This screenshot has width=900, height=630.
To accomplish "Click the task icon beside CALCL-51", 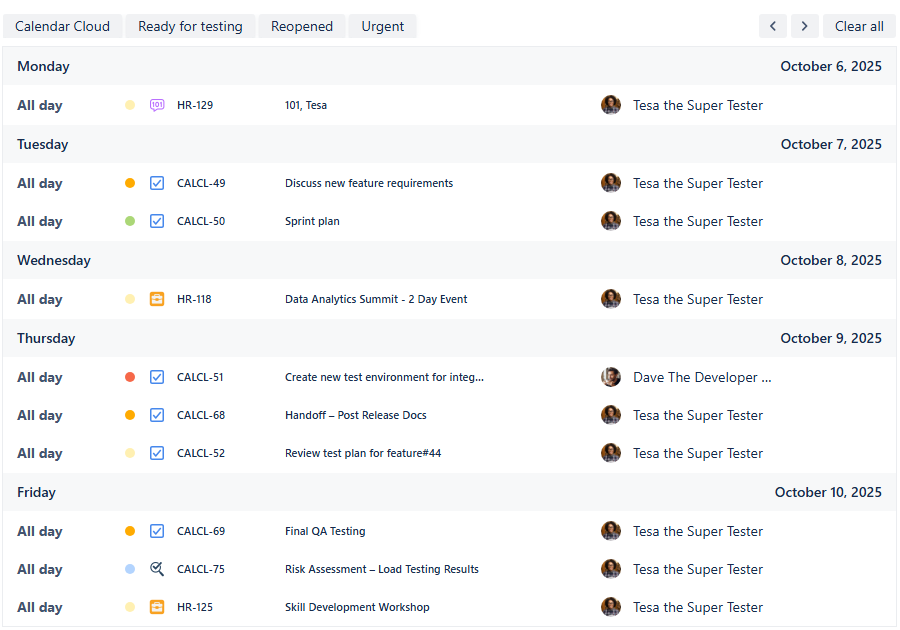I will [x=157, y=377].
